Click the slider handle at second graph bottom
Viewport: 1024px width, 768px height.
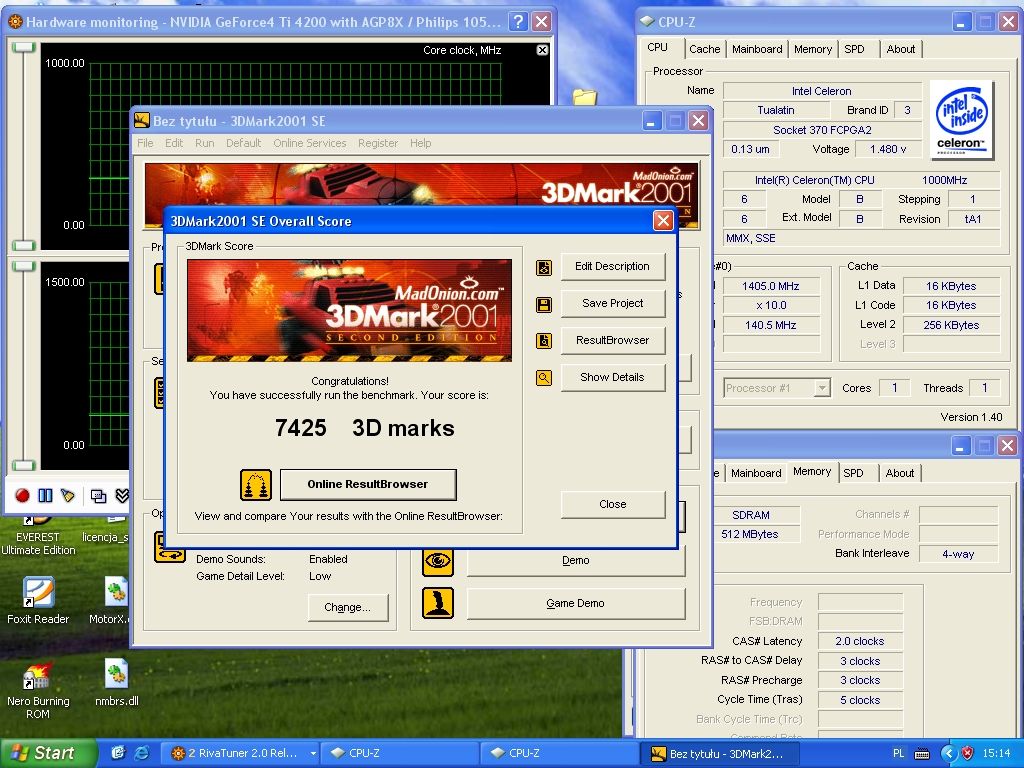coord(24,466)
